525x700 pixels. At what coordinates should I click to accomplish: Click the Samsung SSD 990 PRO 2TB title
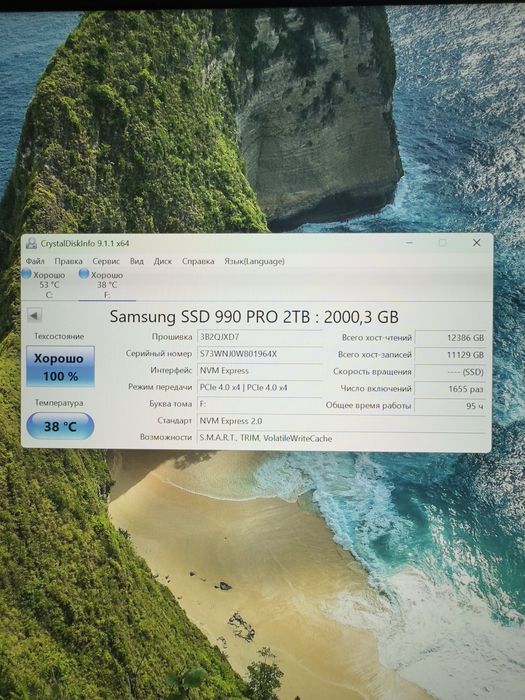point(254,317)
